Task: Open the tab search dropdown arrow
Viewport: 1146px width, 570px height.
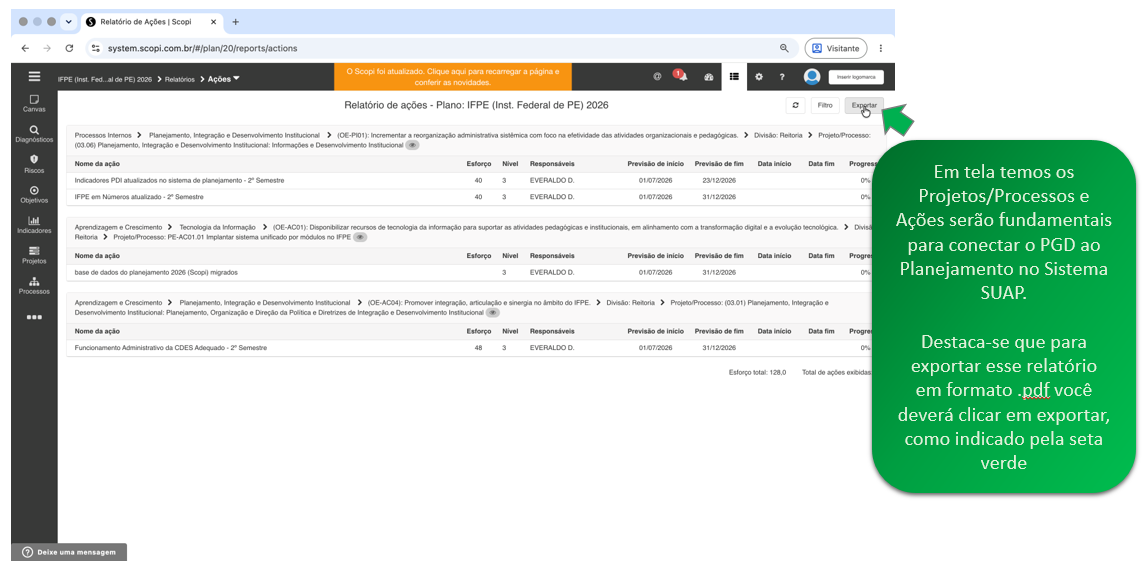Action: [x=69, y=22]
